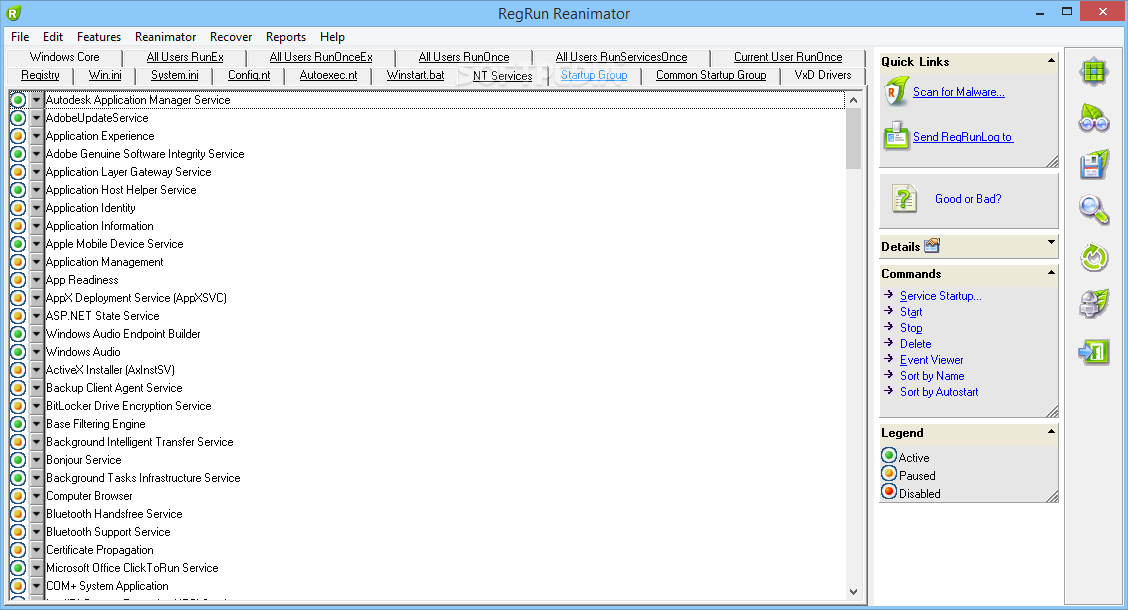Click the arrow icon beside Service Startup
Image resolution: width=1128 pixels, height=610 pixels.
[888, 295]
